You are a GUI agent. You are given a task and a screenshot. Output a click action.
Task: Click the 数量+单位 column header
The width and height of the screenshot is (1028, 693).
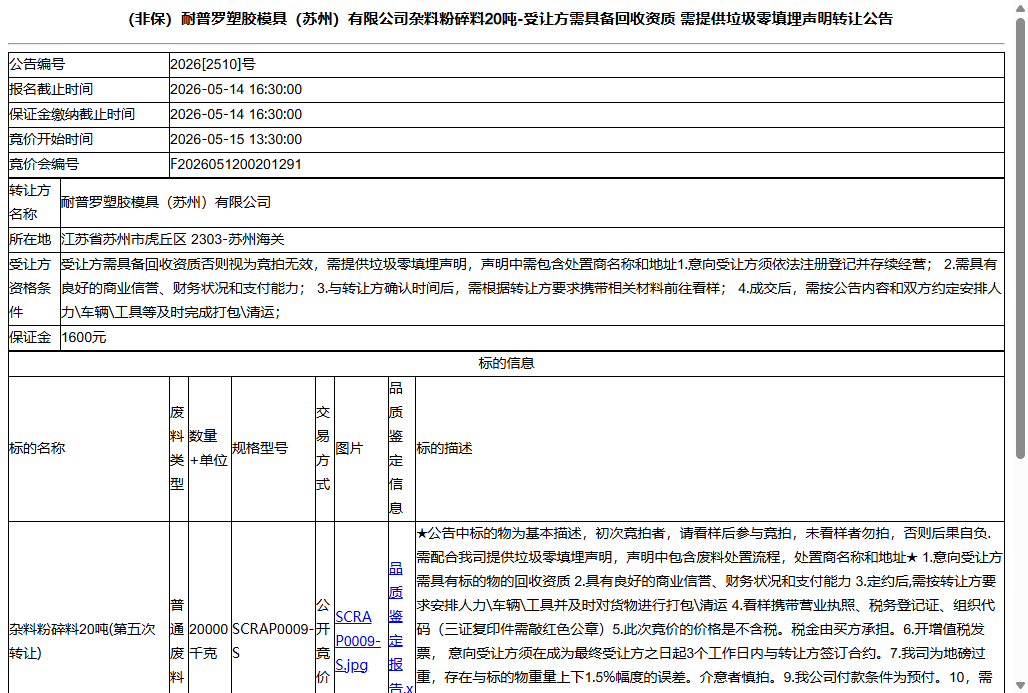click(209, 448)
